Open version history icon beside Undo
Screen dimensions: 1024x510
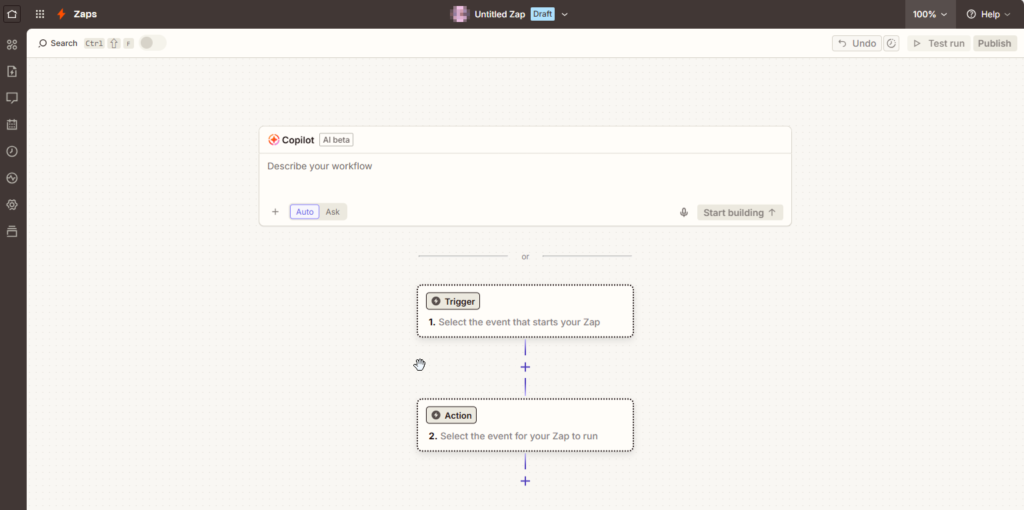[x=891, y=43]
